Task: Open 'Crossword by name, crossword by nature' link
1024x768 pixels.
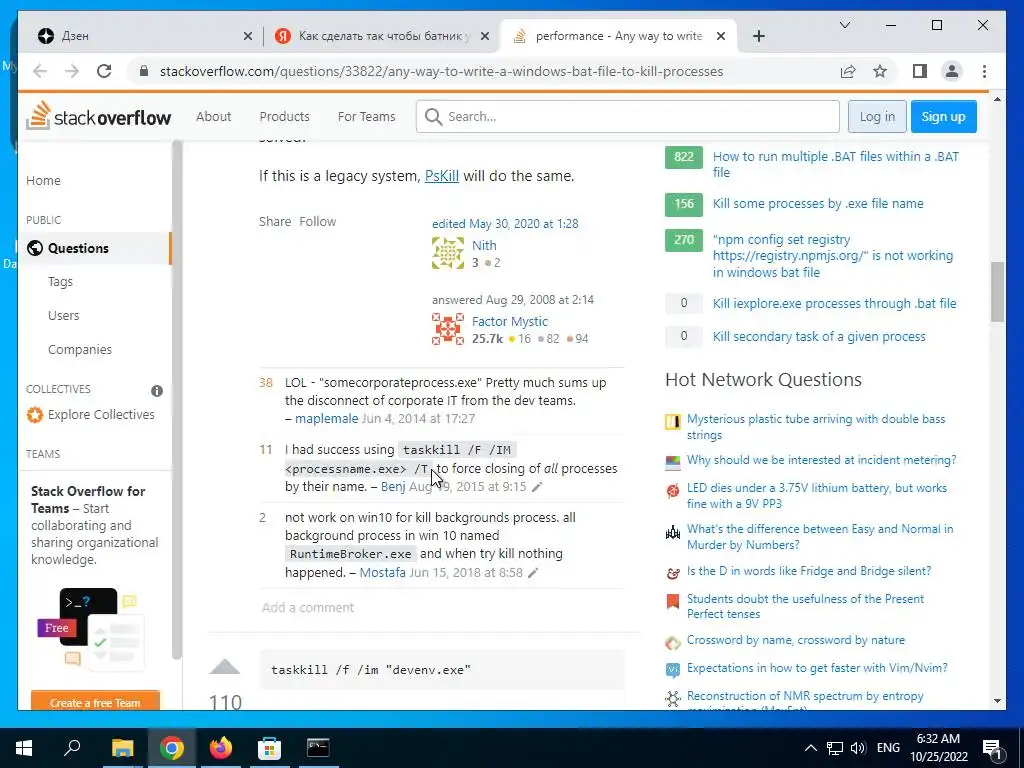Action: point(795,640)
